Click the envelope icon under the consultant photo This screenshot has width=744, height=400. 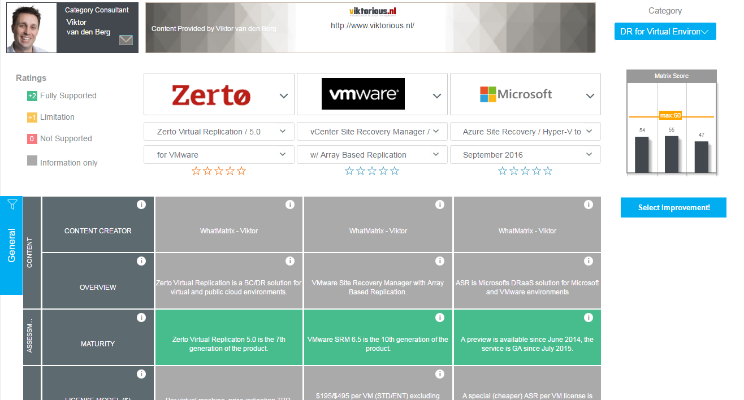pyautogui.click(x=126, y=41)
